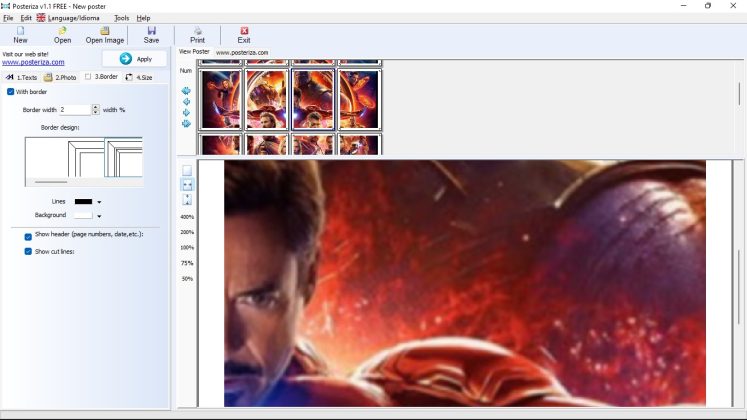747x420 pixels.
Task: Select the page thumbnail showing orange magic circle
Action: click(359, 100)
